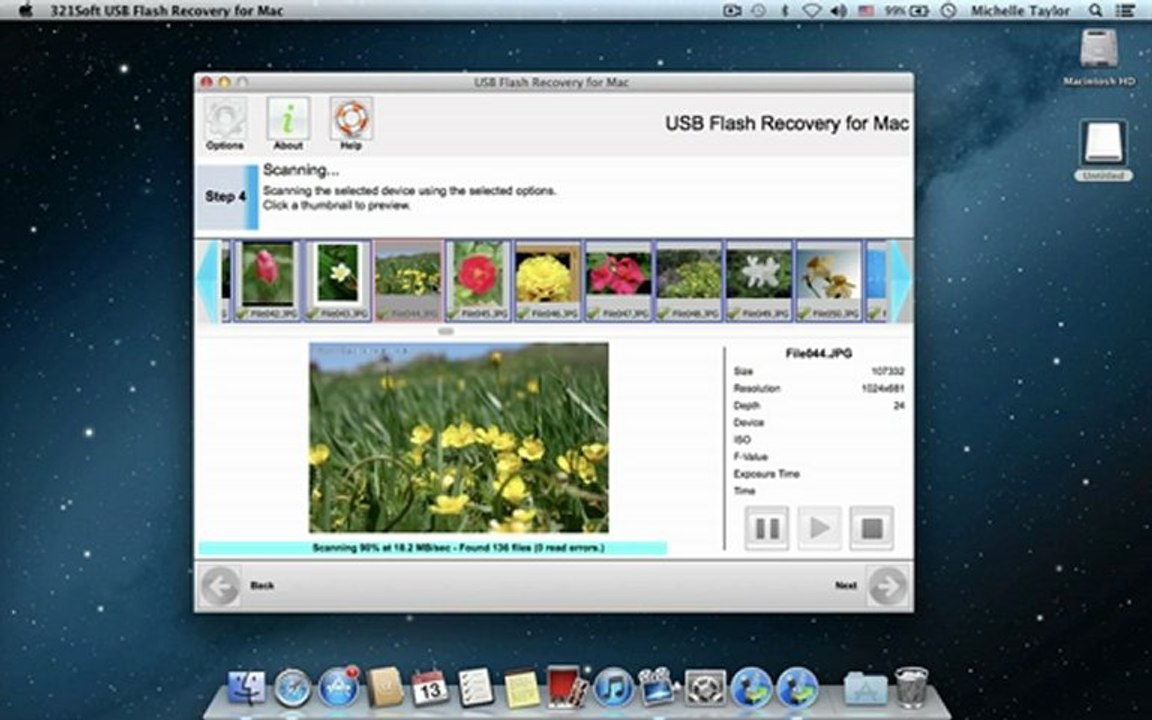Open the 321Soft USB Flash Recovery app menu

pos(167,10)
